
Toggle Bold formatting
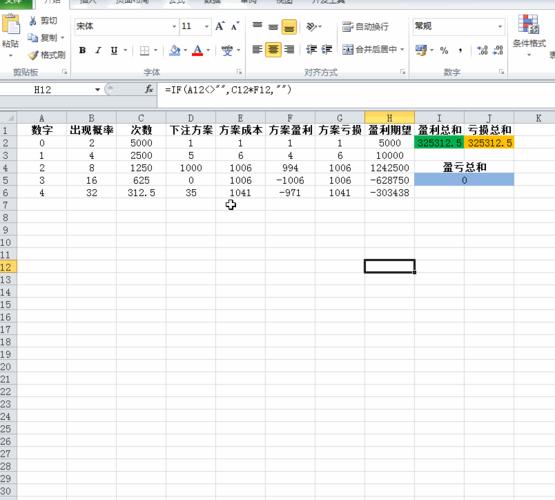pyautogui.click(x=82, y=51)
